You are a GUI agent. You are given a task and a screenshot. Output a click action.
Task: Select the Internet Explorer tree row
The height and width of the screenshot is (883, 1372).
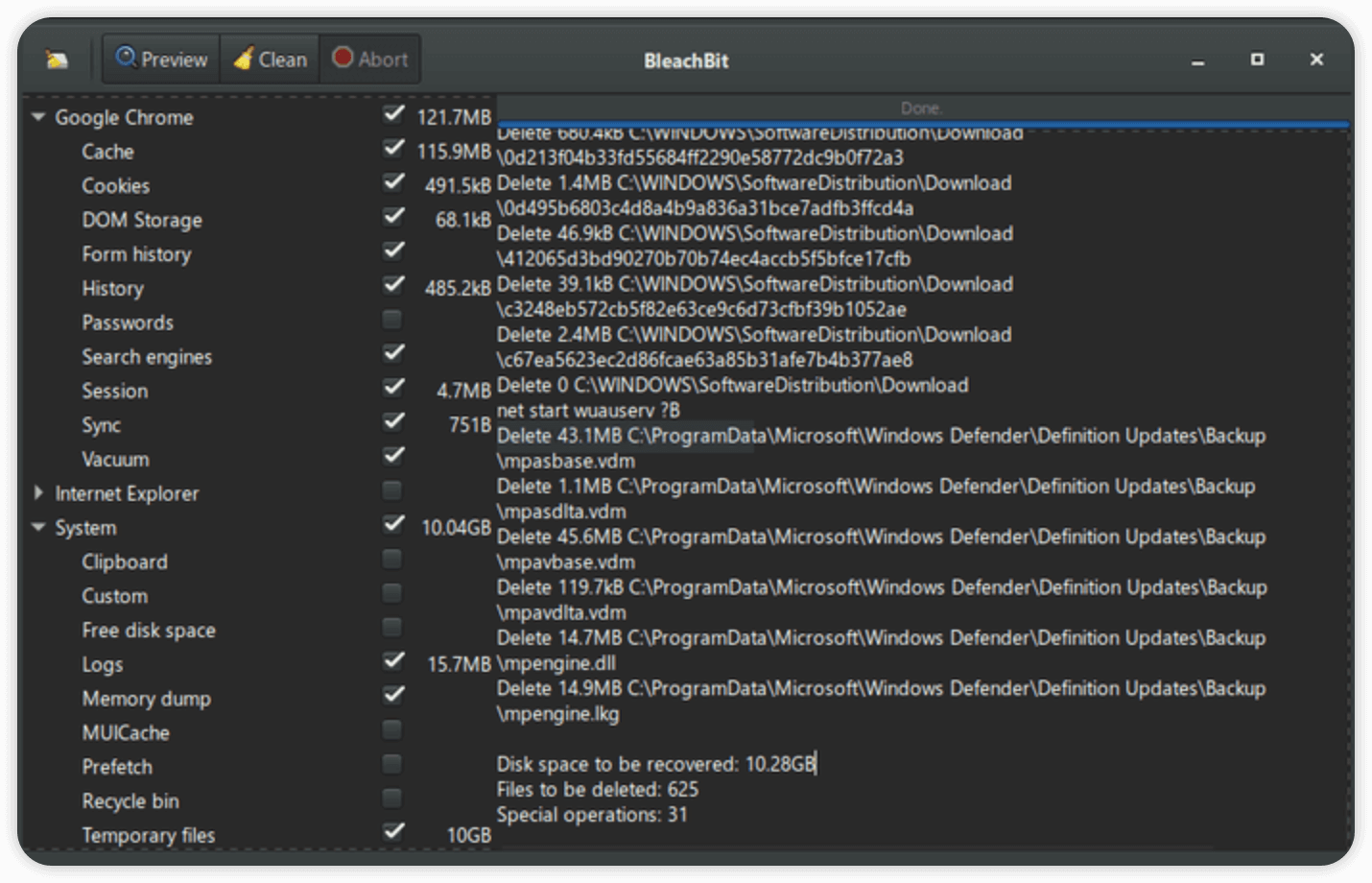click(127, 493)
